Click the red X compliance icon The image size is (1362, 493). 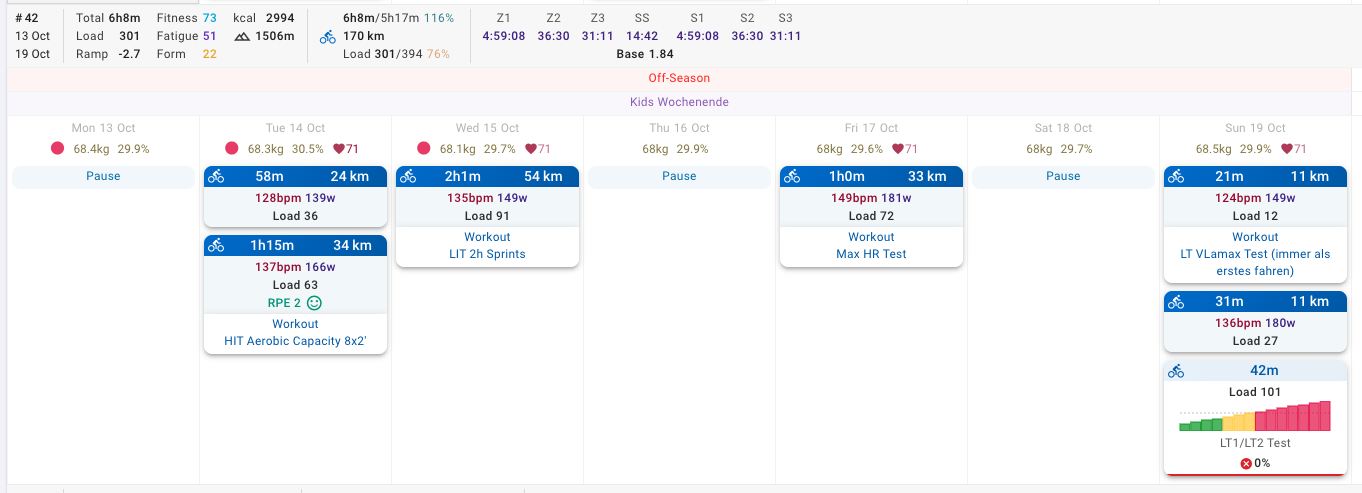[1246, 463]
